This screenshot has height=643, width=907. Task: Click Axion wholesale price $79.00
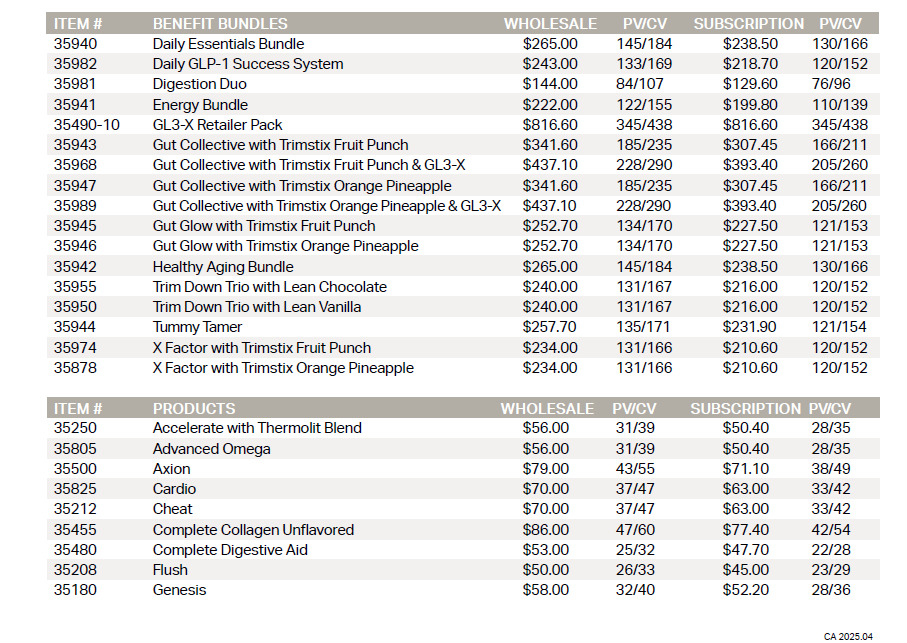(545, 469)
